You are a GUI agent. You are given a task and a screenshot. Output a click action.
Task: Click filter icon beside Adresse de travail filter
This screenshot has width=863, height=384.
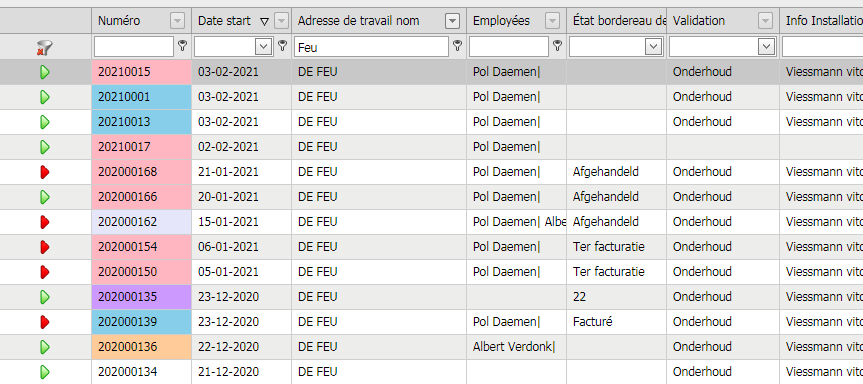coord(457,46)
